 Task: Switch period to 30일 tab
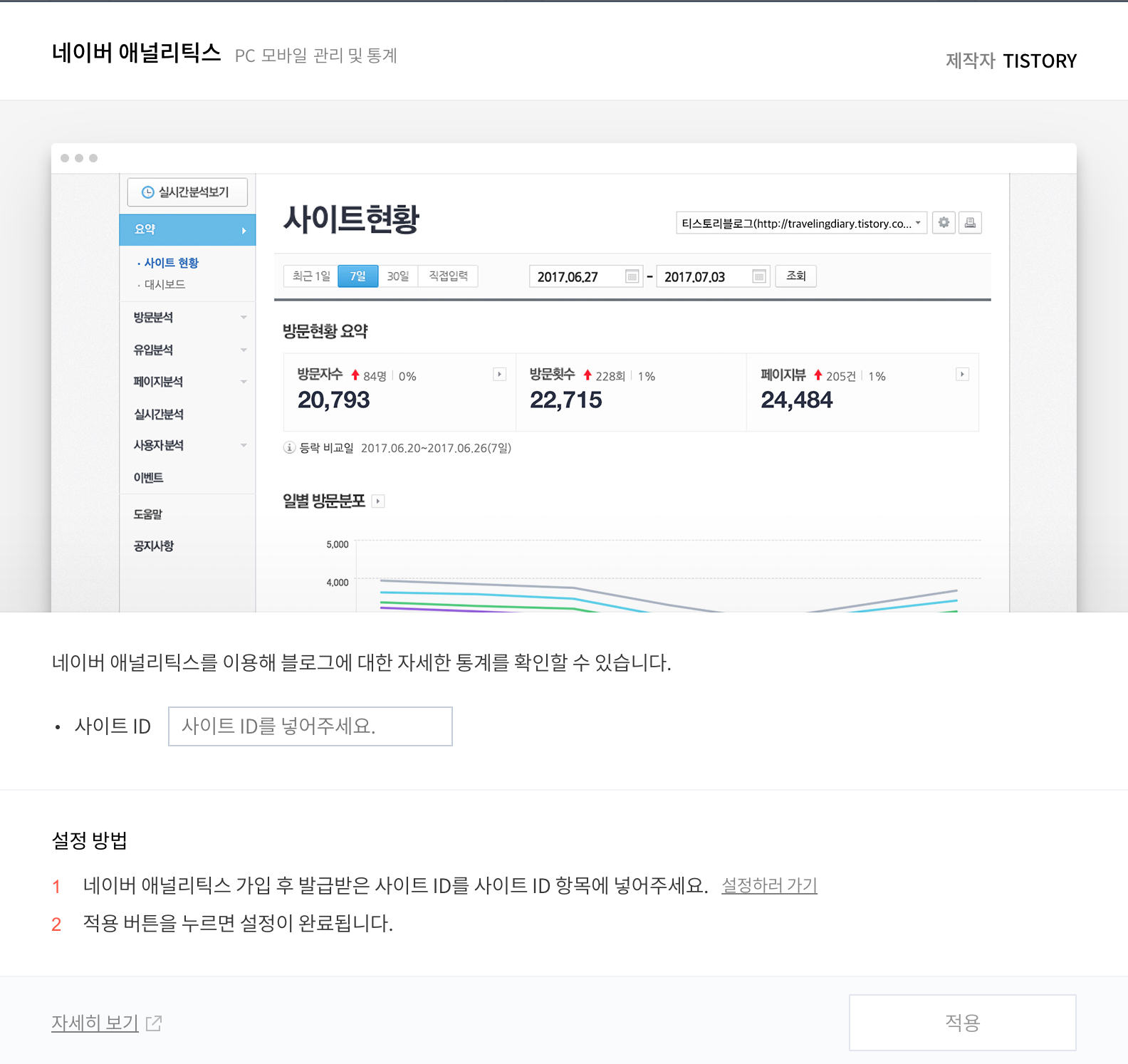[x=398, y=276]
